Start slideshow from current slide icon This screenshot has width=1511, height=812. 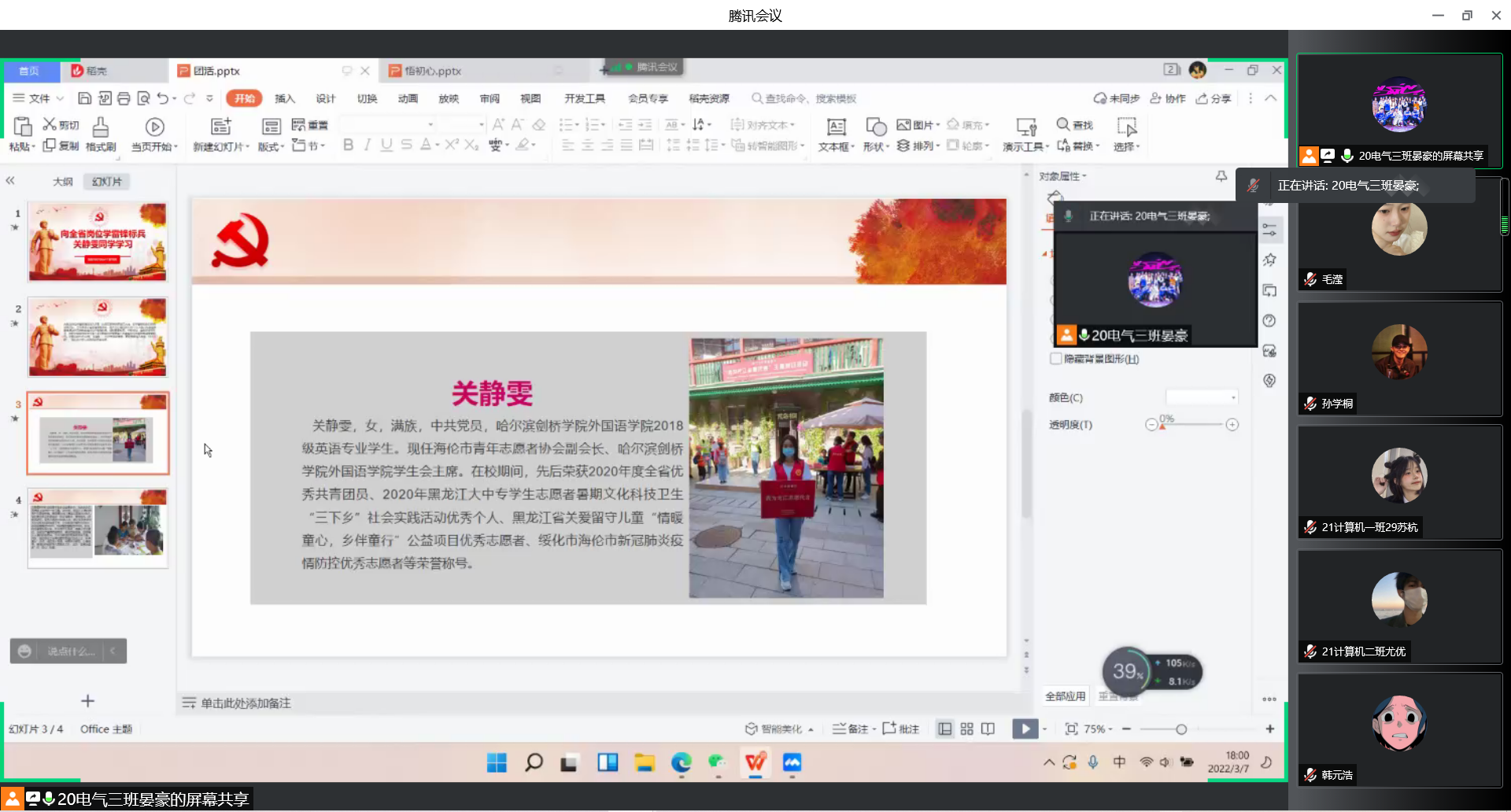pyautogui.click(x=154, y=127)
